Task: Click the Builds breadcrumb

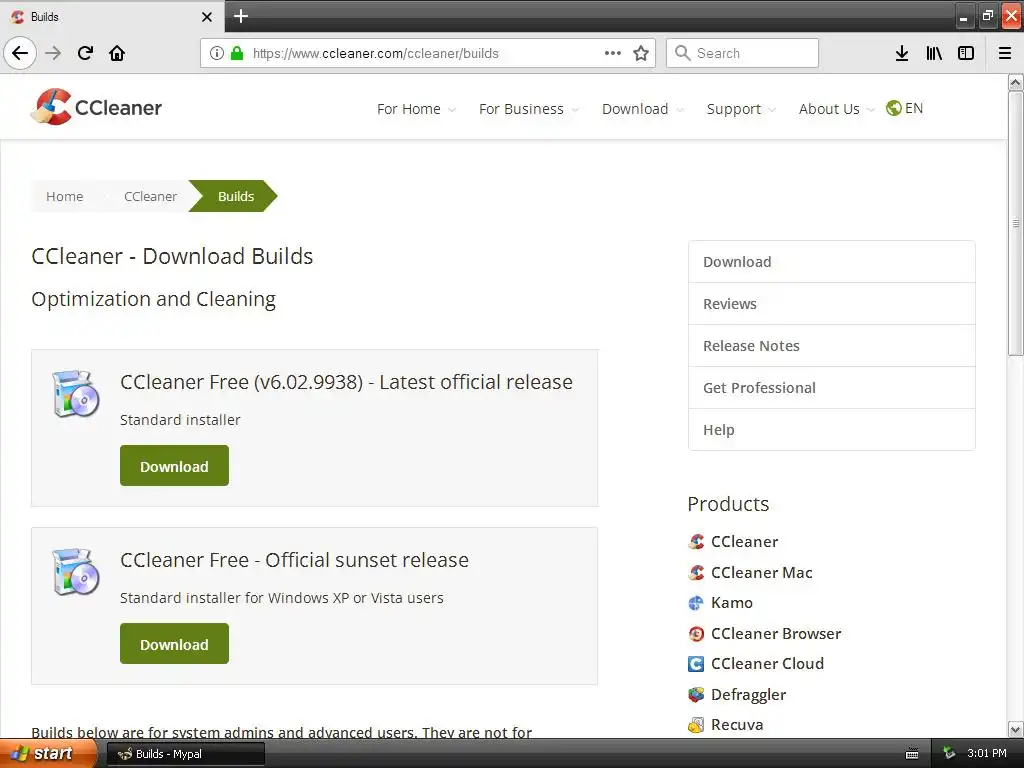Action: 235,196
